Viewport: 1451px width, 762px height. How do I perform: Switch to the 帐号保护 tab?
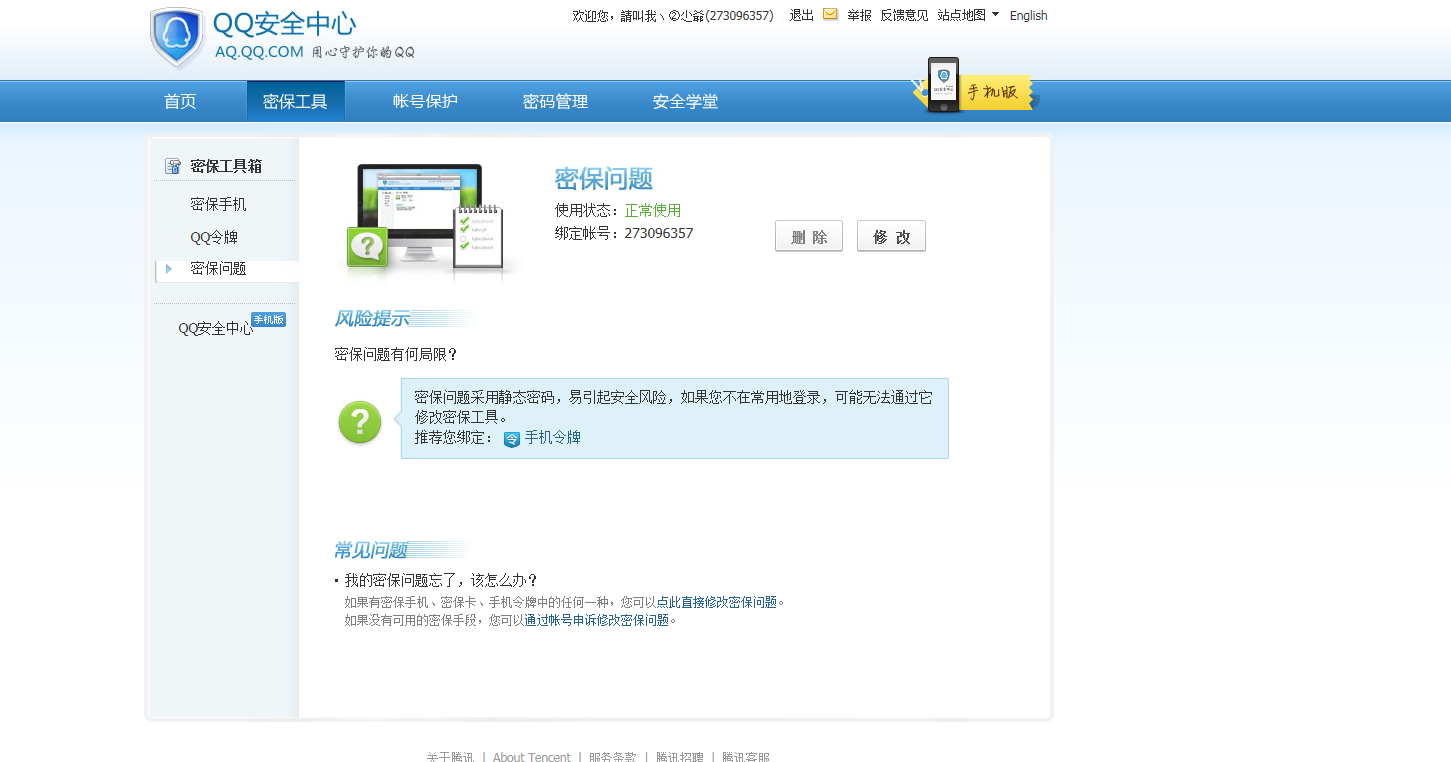coord(424,100)
